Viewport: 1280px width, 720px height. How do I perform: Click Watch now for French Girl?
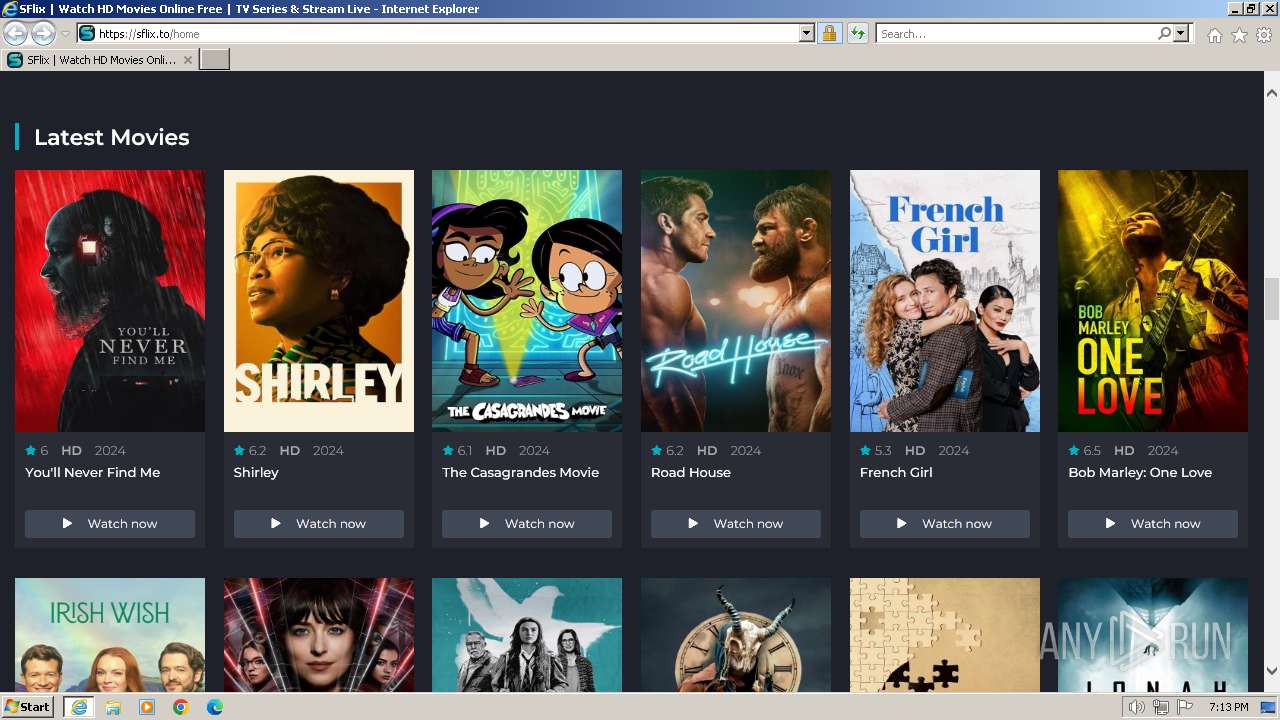(x=945, y=524)
